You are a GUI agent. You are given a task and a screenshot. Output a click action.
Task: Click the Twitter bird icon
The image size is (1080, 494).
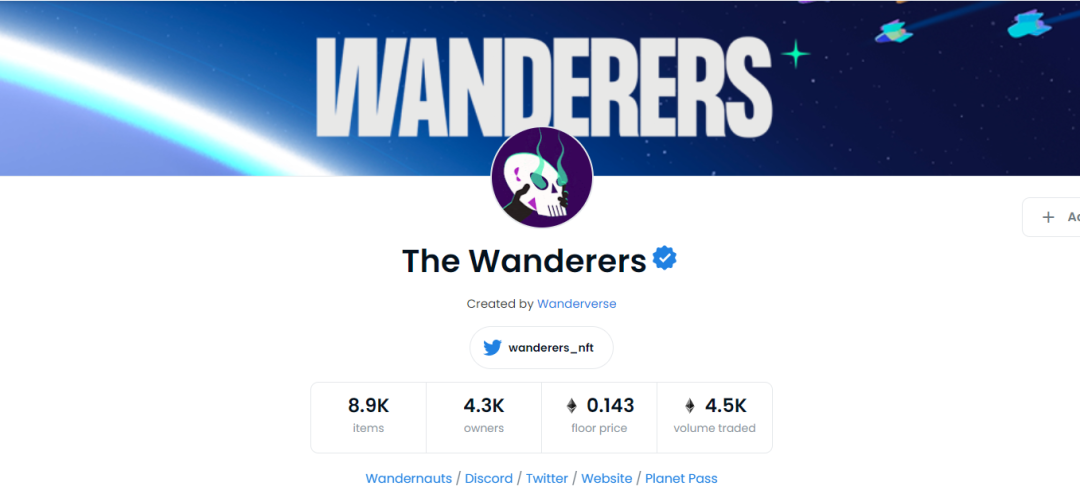pyautogui.click(x=492, y=348)
